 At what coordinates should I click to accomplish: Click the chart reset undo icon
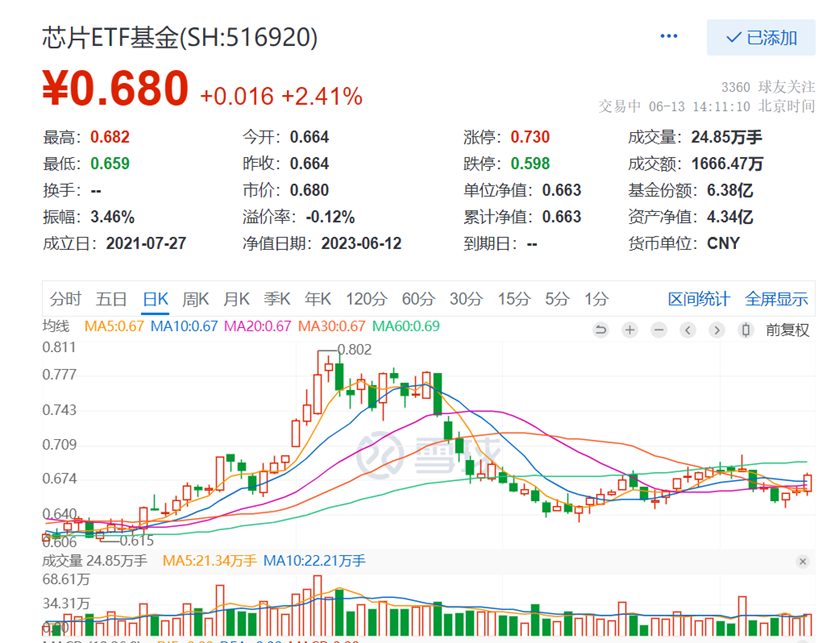[x=600, y=330]
